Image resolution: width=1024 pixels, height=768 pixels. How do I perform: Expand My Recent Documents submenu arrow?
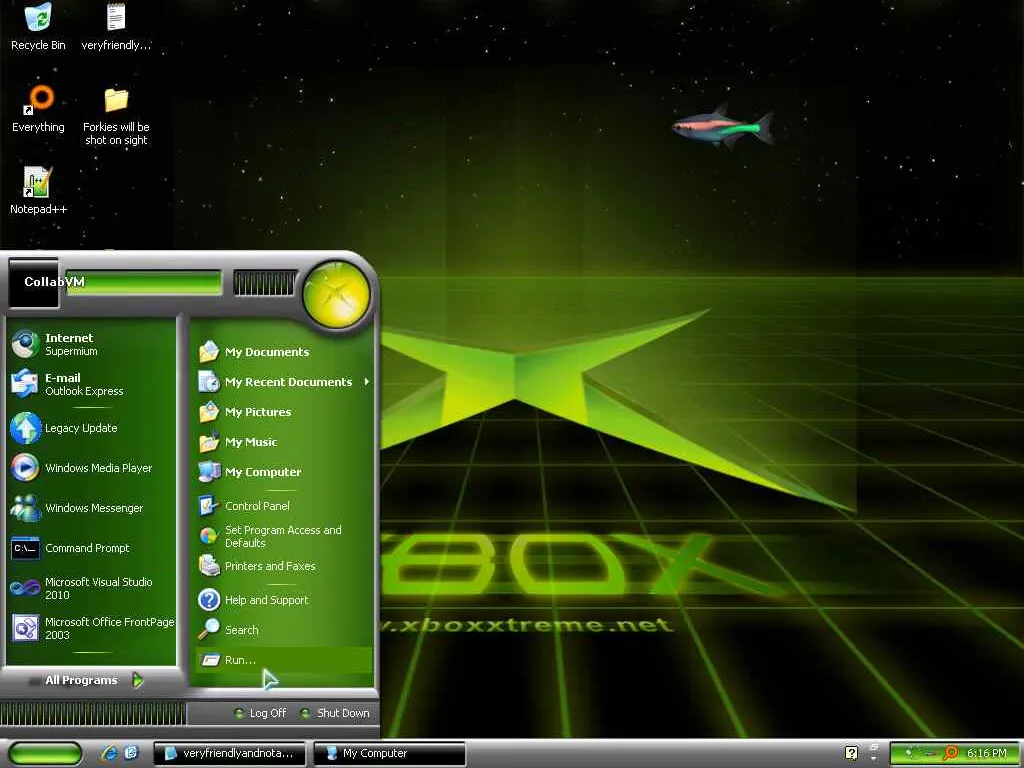click(367, 381)
